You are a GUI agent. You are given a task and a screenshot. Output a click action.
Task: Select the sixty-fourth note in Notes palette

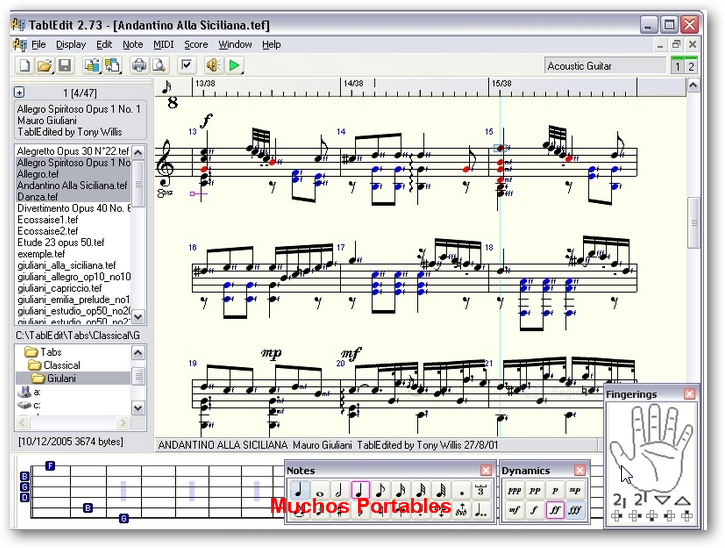click(441, 490)
